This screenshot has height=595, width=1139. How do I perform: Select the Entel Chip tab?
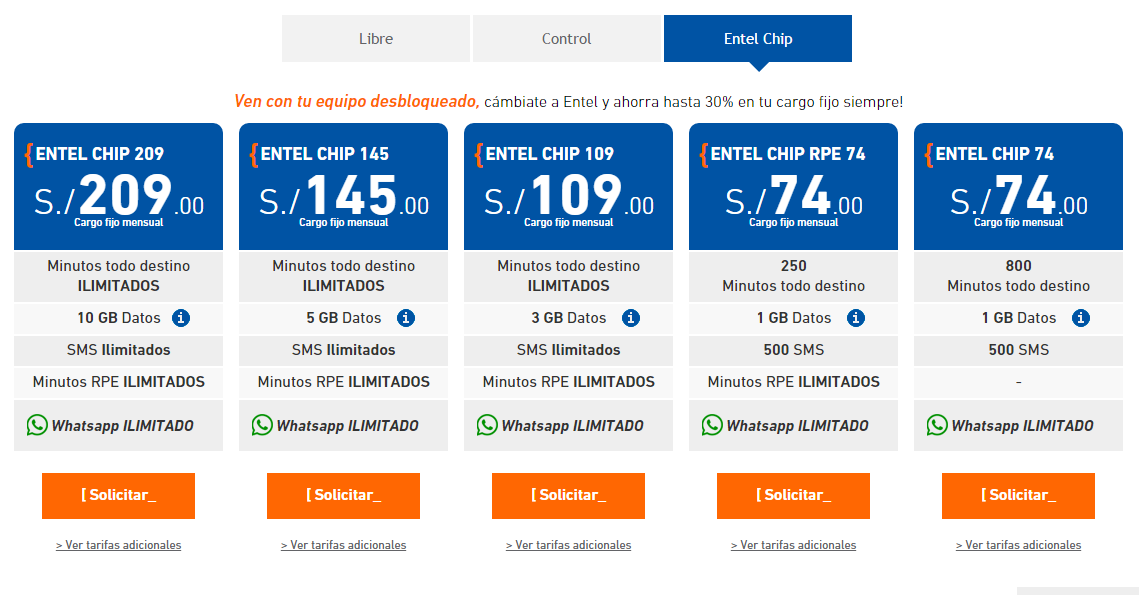tap(758, 39)
